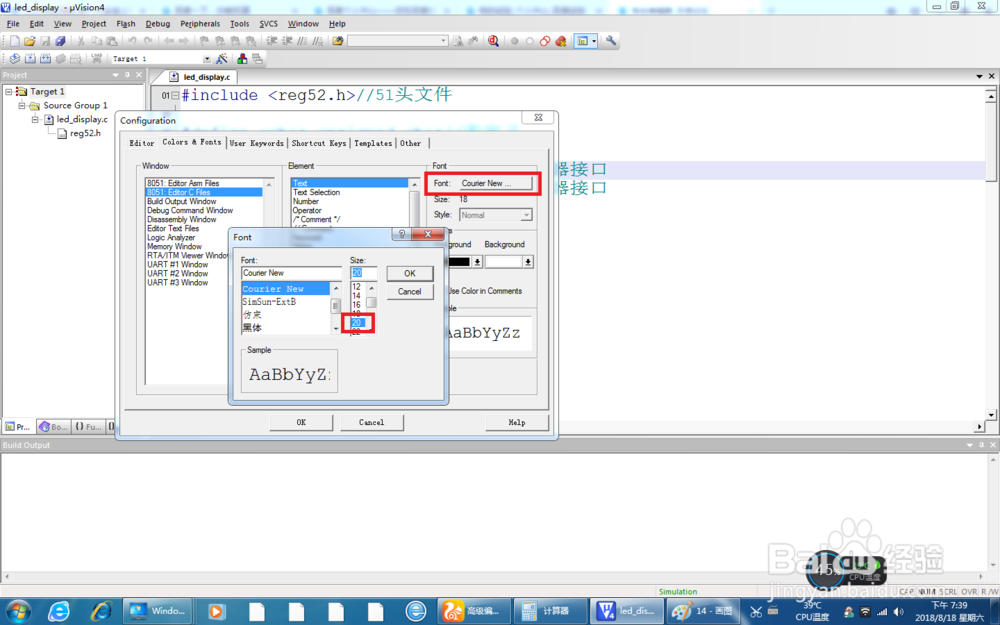The width and height of the screenshot is (1000, 625).
Task: Open the Target 1 selection dropdown
Action: coord(207,59)
